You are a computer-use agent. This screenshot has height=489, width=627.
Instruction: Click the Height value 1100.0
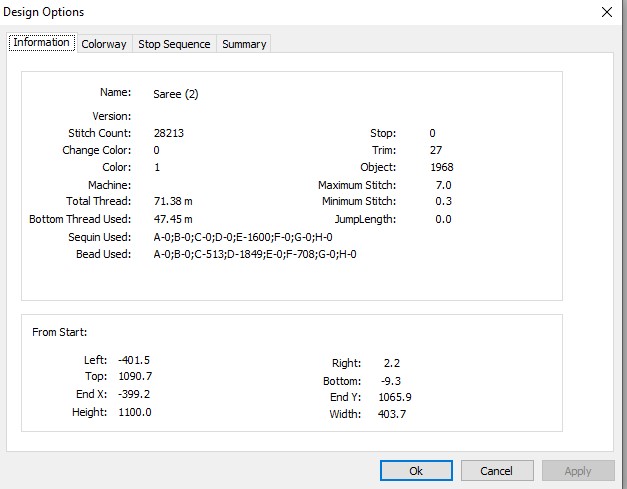tap(135, 412)
